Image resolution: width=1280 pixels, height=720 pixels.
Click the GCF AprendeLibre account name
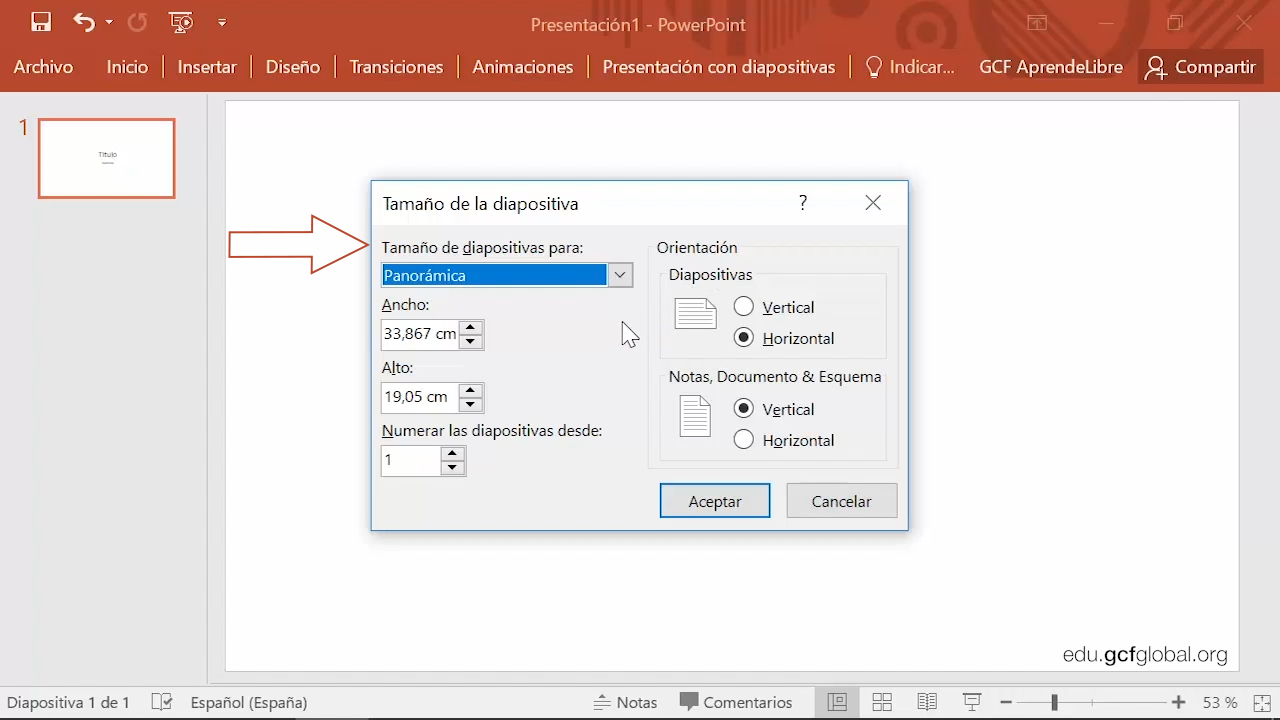[x=1051, y=67]
